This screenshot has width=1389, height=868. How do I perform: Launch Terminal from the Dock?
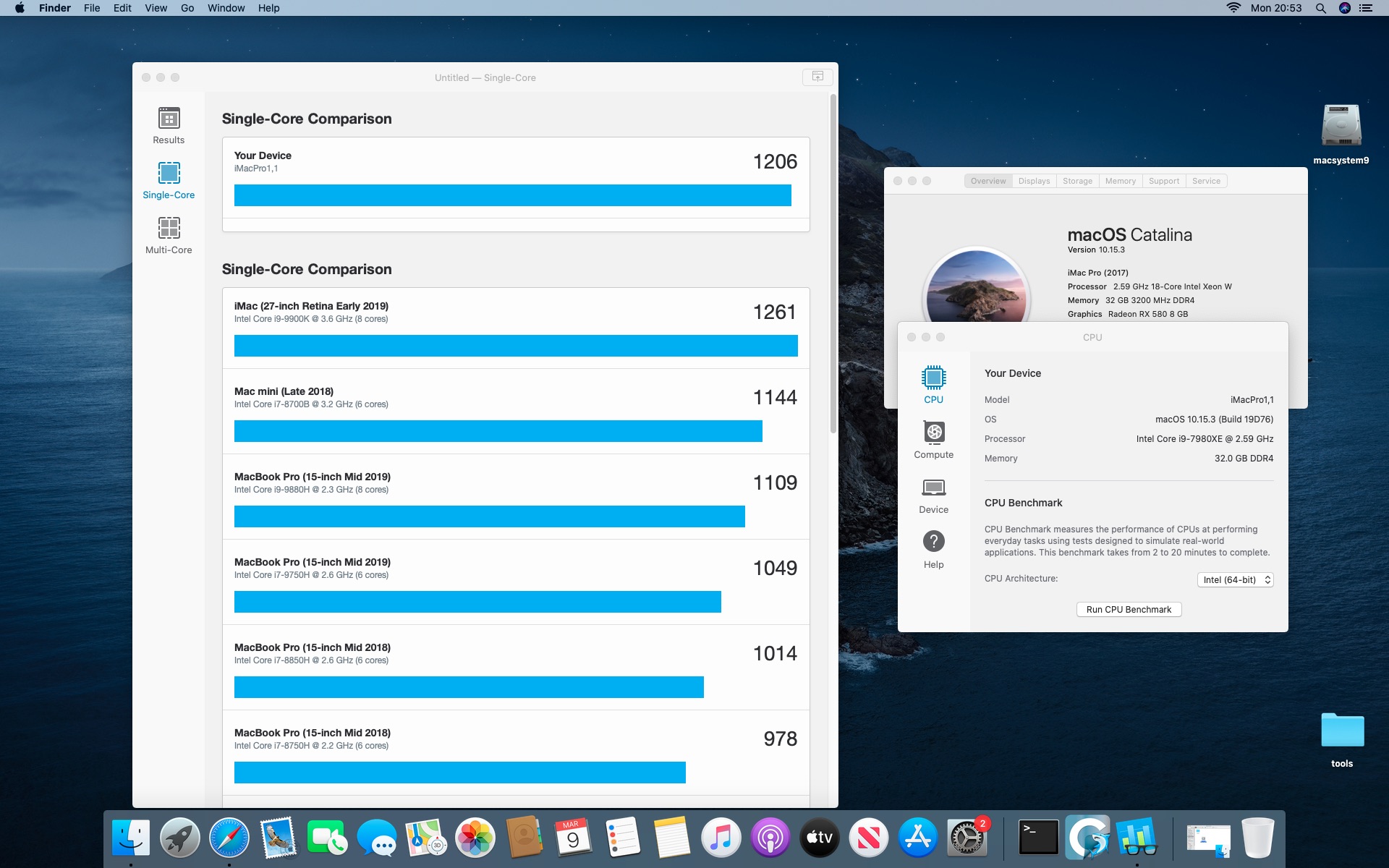pyautogui.click(x=1038, y=838)
